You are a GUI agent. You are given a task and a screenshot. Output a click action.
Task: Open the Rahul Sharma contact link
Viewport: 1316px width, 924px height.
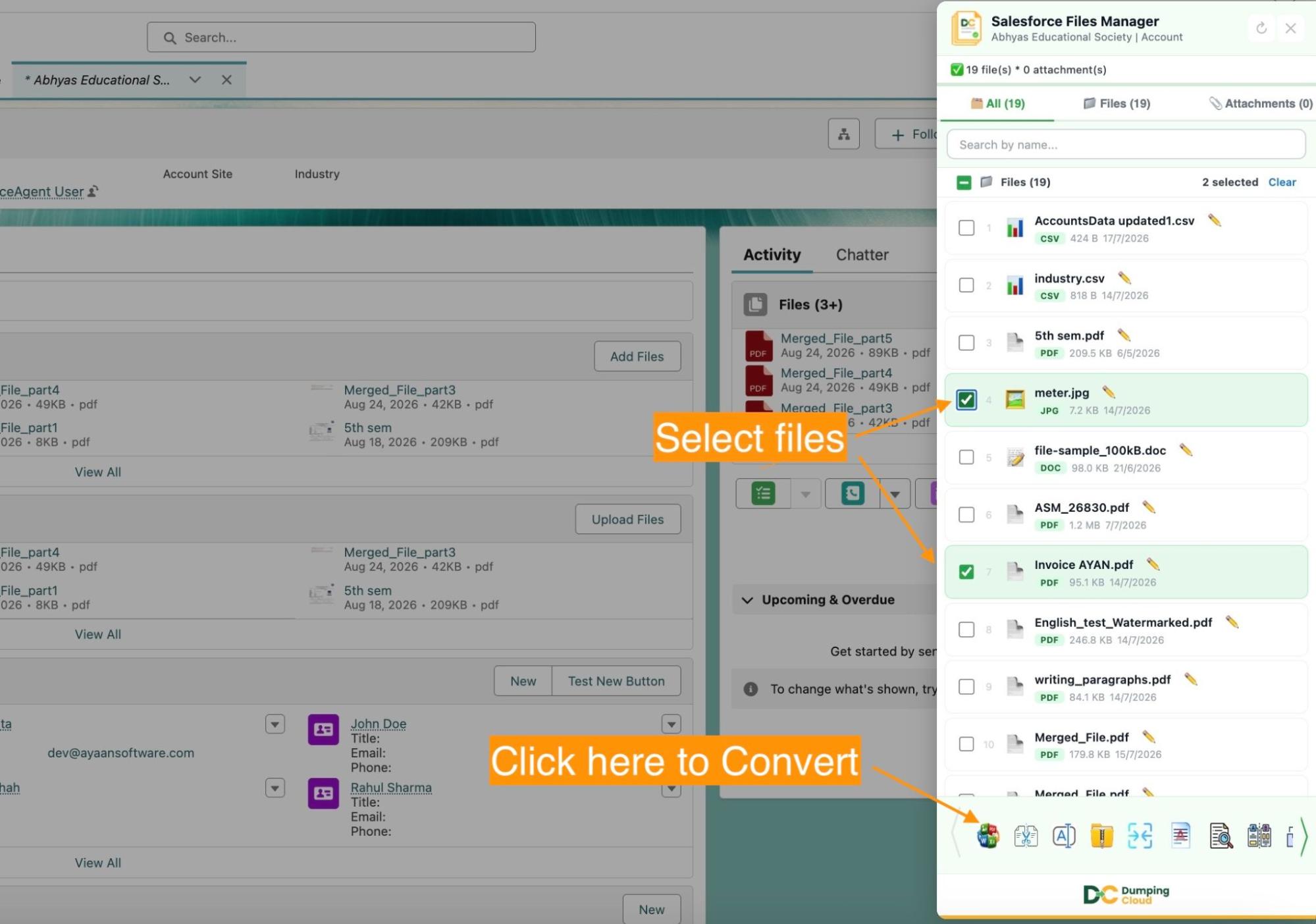click(391, 788)
